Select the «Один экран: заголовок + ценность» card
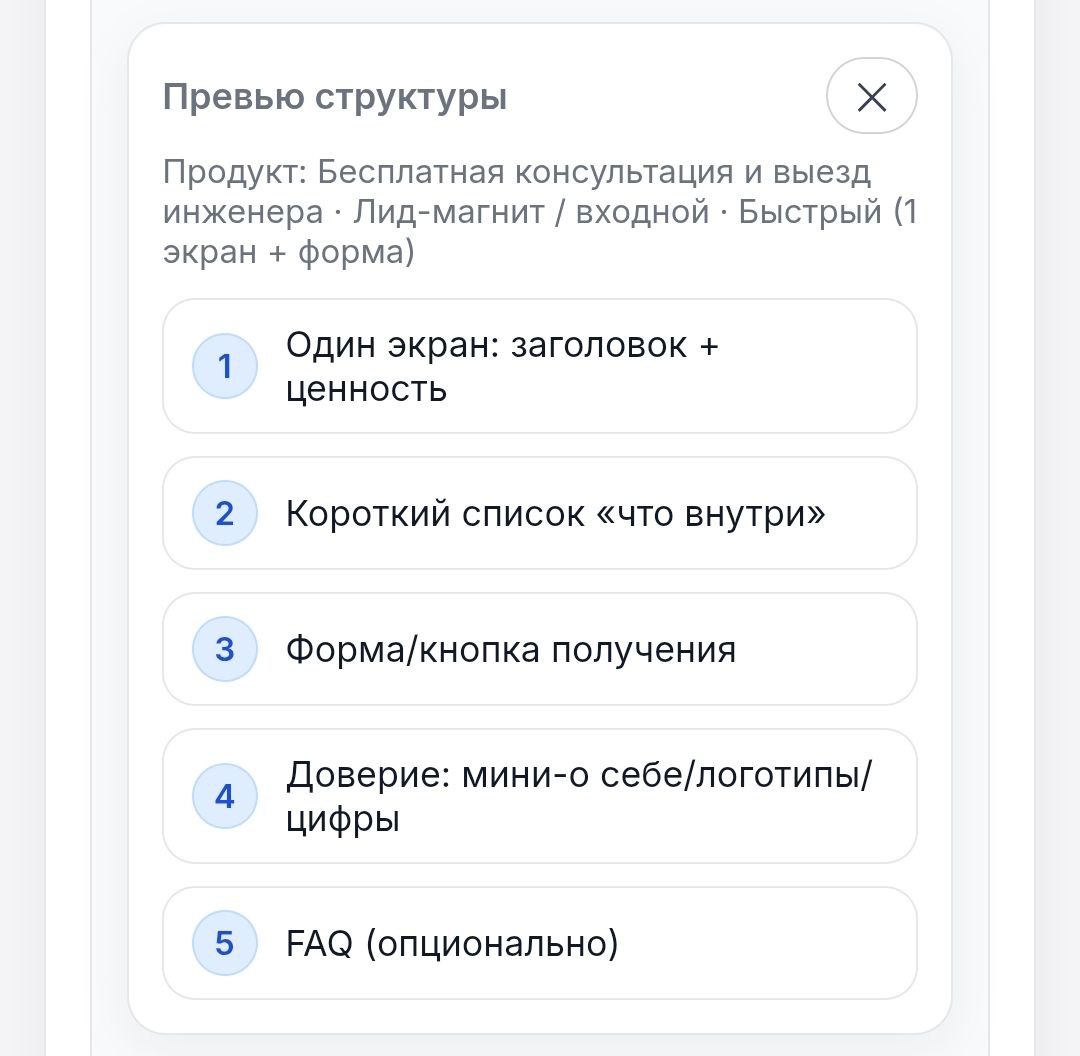Screen dimensions: 1080x1056 point(540,366)
